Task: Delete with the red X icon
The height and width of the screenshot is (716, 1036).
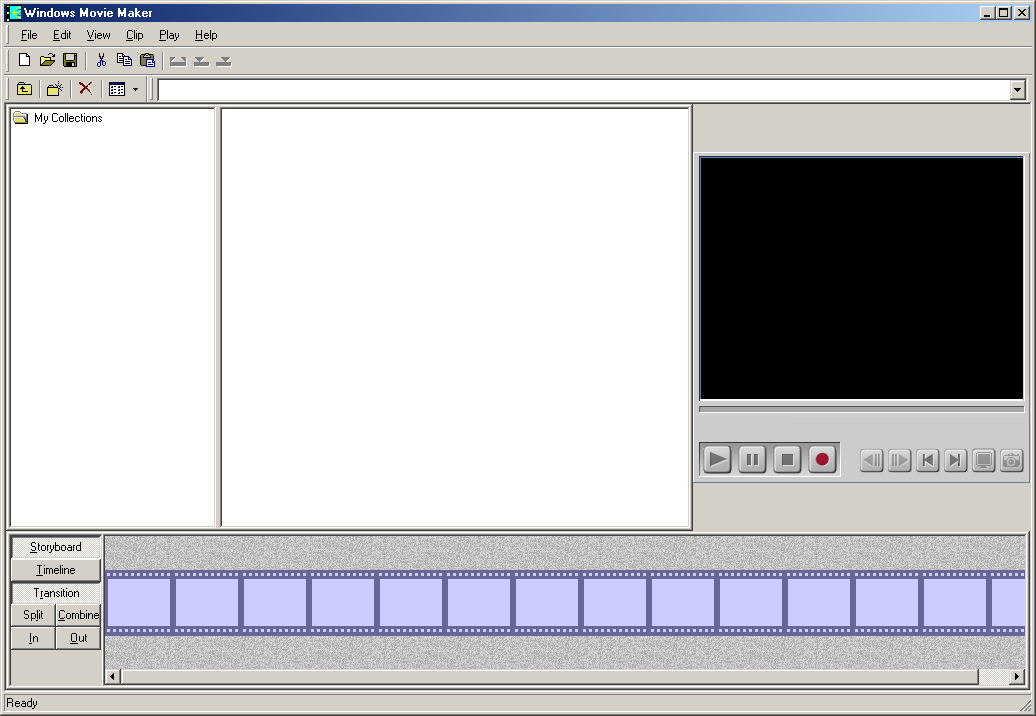Action: coord(85,89)
